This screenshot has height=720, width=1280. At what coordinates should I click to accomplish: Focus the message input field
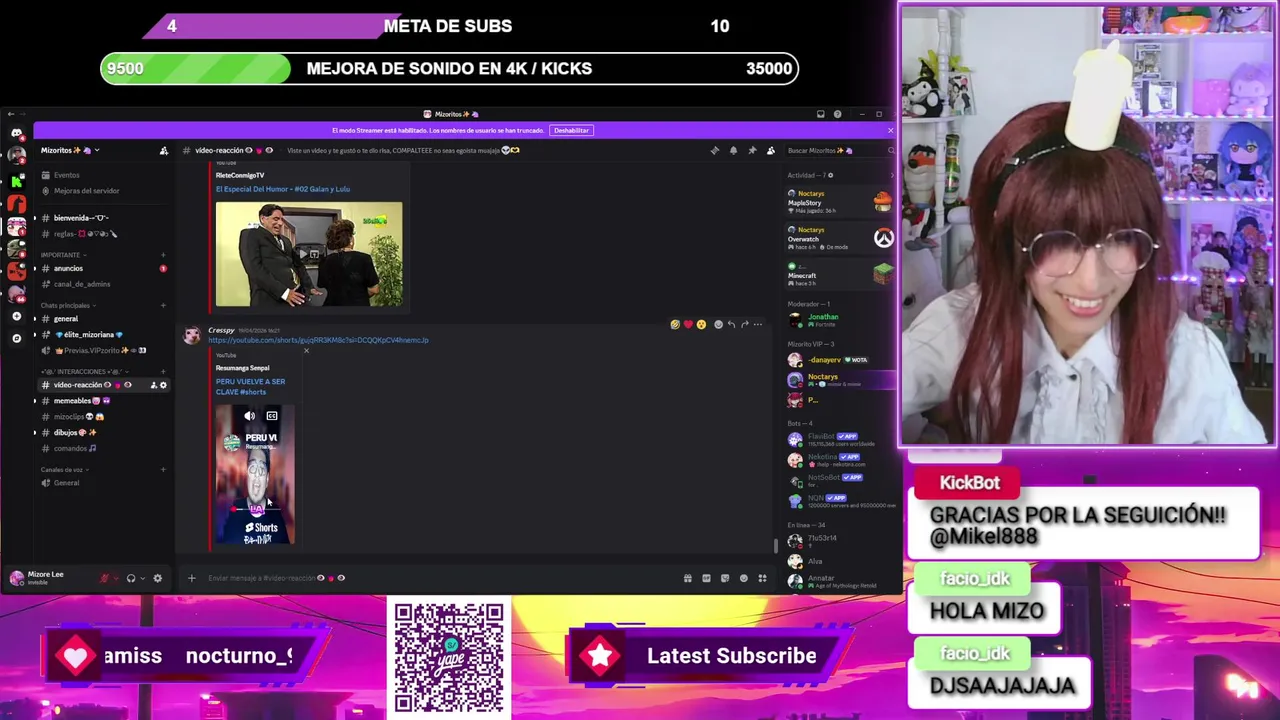click(440, 578)
